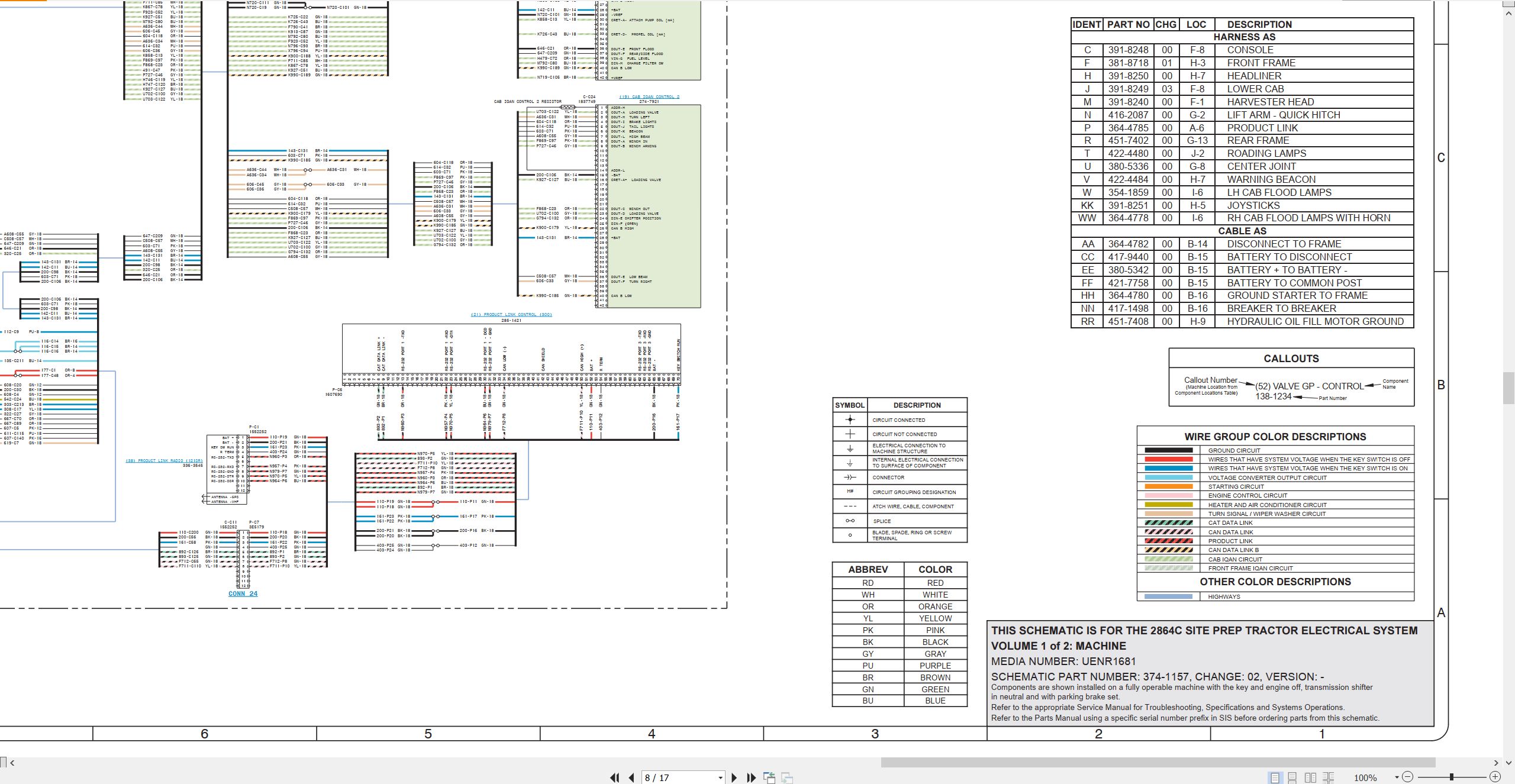Viewport: 1515px width, 784px height.
Task: Click the CONNECTOR symbol in the legend
Action: tap(850, 477)
